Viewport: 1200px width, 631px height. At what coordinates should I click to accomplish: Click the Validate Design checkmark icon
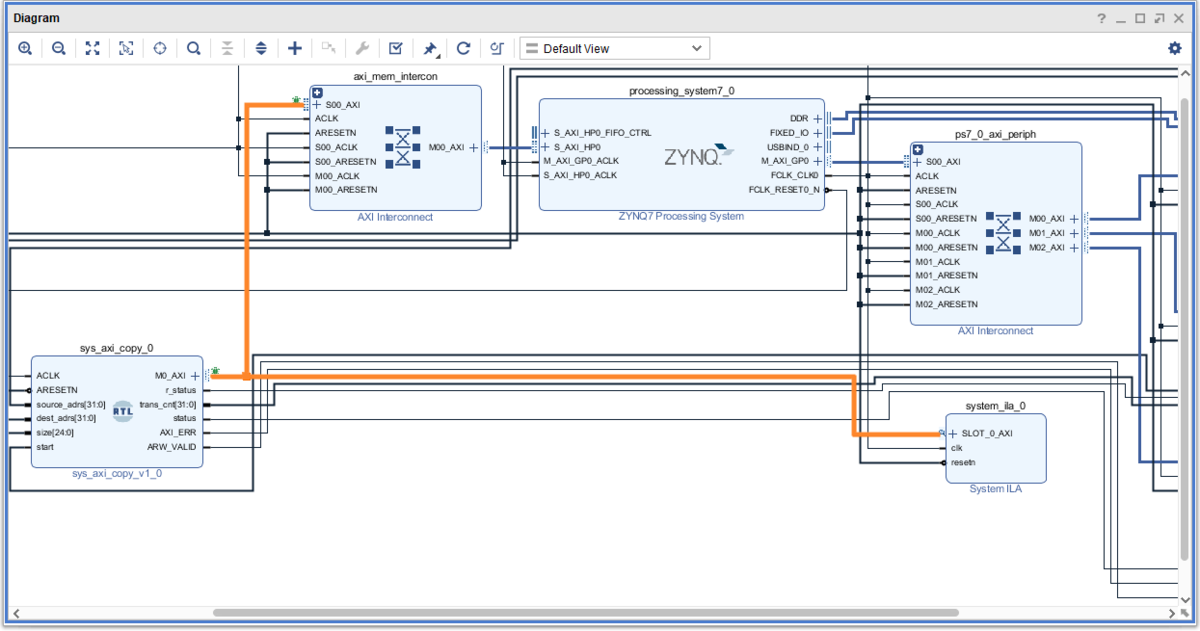396,48
